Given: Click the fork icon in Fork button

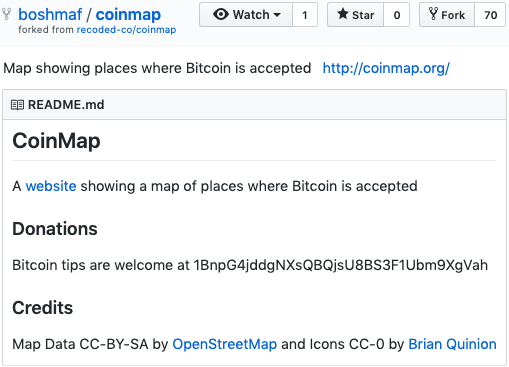Looking at the screenshot, I should 433,14.
